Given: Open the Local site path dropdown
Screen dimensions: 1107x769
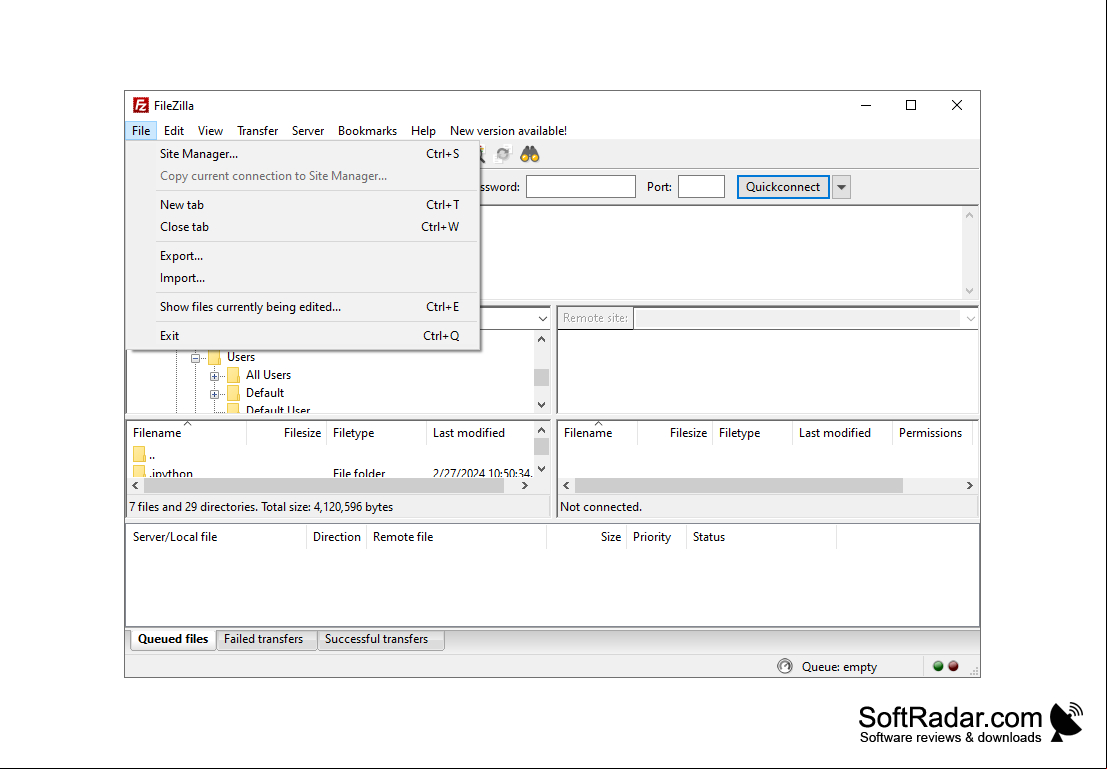Looking at the screenshot, I should tap(542, 318).
